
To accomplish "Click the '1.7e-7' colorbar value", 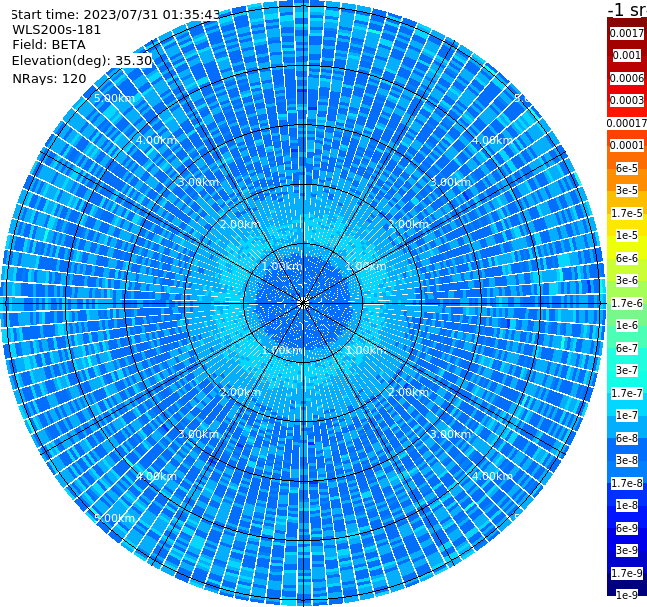I will click(x=627, y=393).
